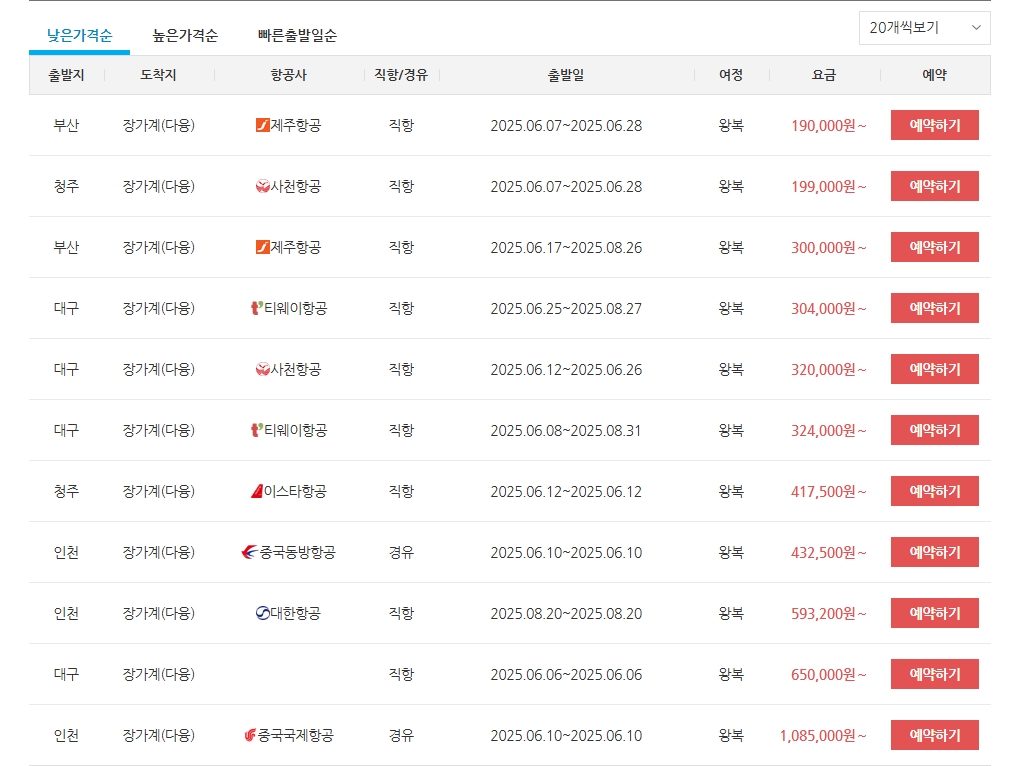The height and width of the screenshot is (766, 1019).
Task: Click the 예약 column header
Action: (x=935, y=75)
